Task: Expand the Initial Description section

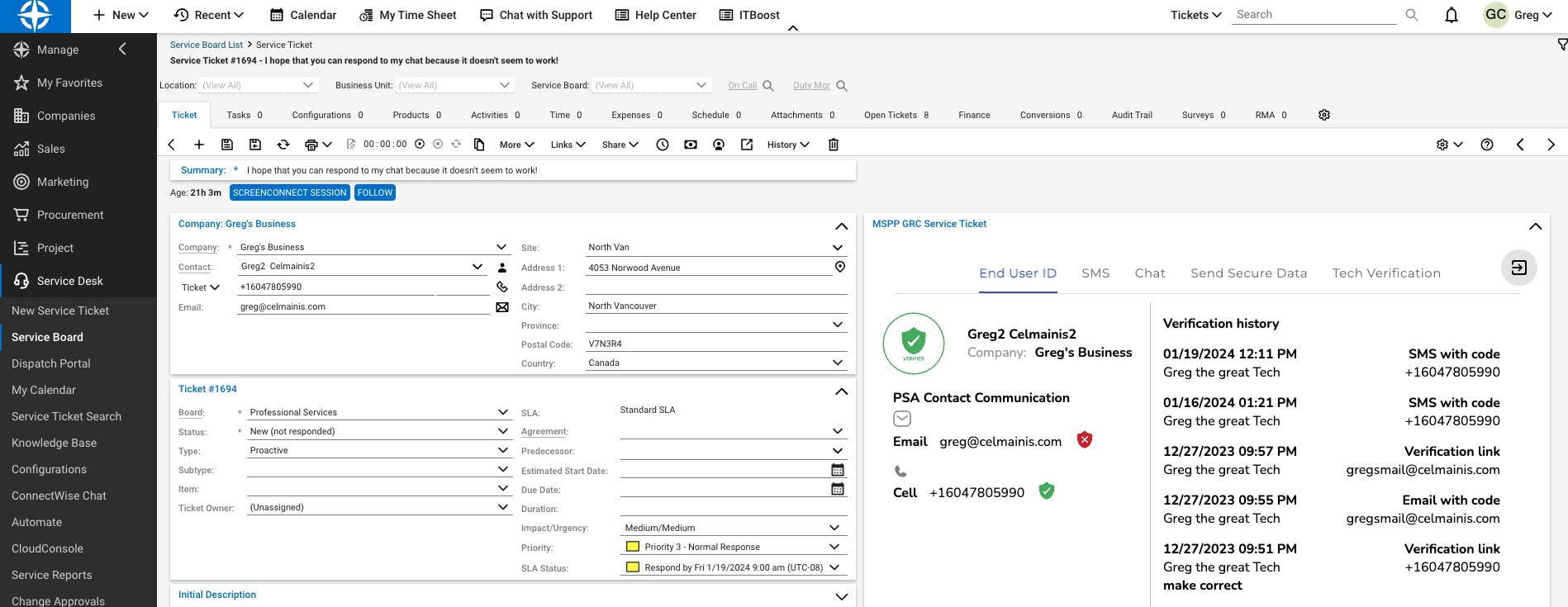Action: pos(841,596)
